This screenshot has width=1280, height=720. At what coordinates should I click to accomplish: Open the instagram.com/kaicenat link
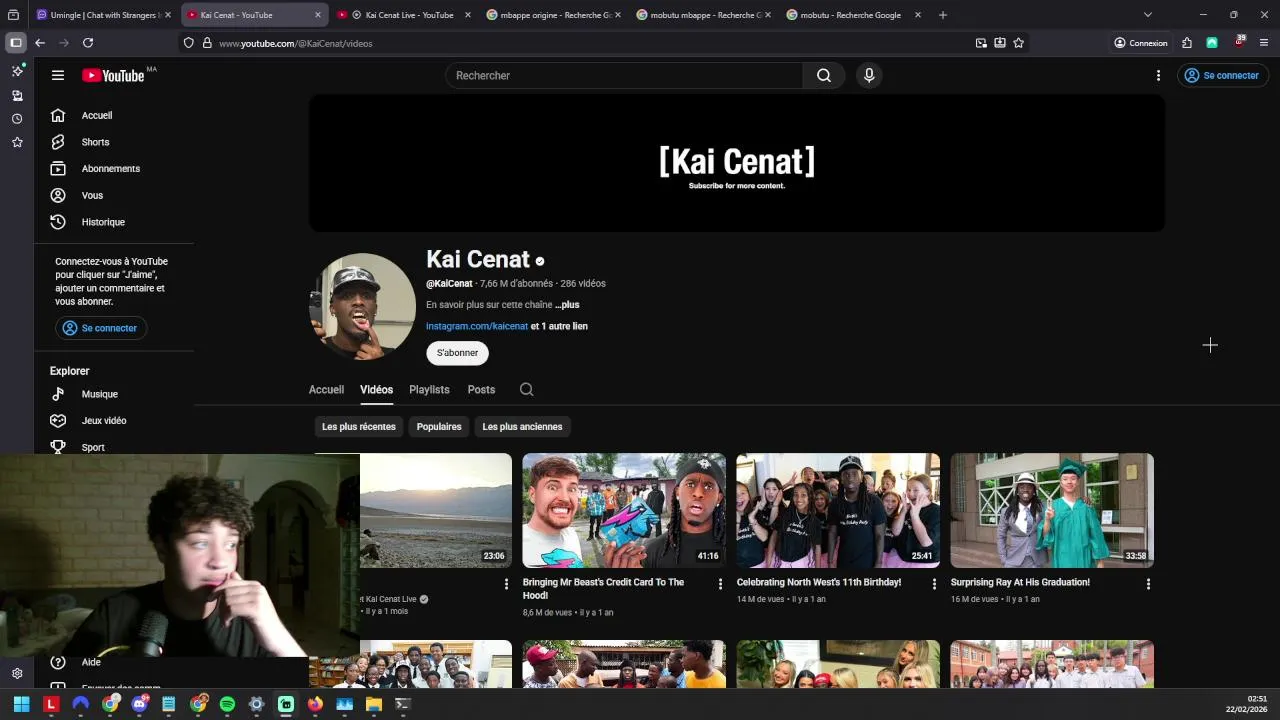pyautogui.click(x=477, y=326)
